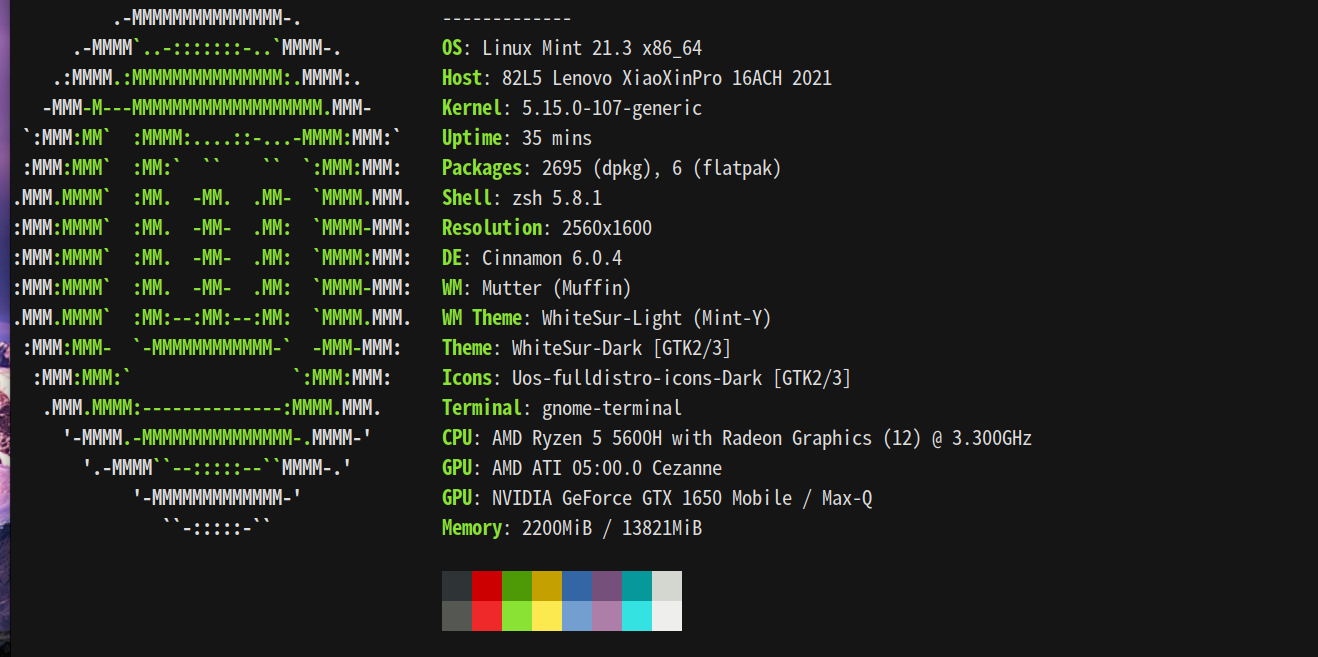Select the Packages count 2695 (dpkg) line
The width and height of the screenshot is (1318, 657).
(x=612, y=168)
